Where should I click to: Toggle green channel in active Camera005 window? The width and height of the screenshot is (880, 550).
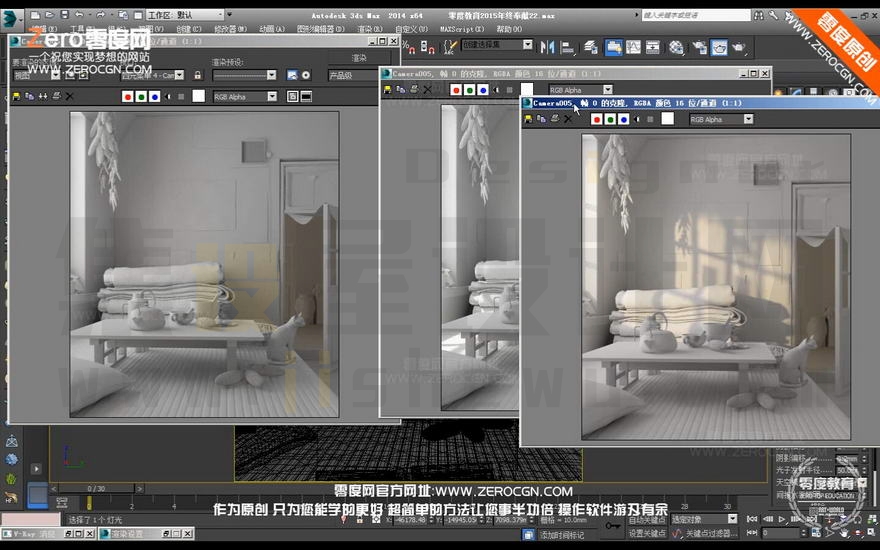point(610,119)
